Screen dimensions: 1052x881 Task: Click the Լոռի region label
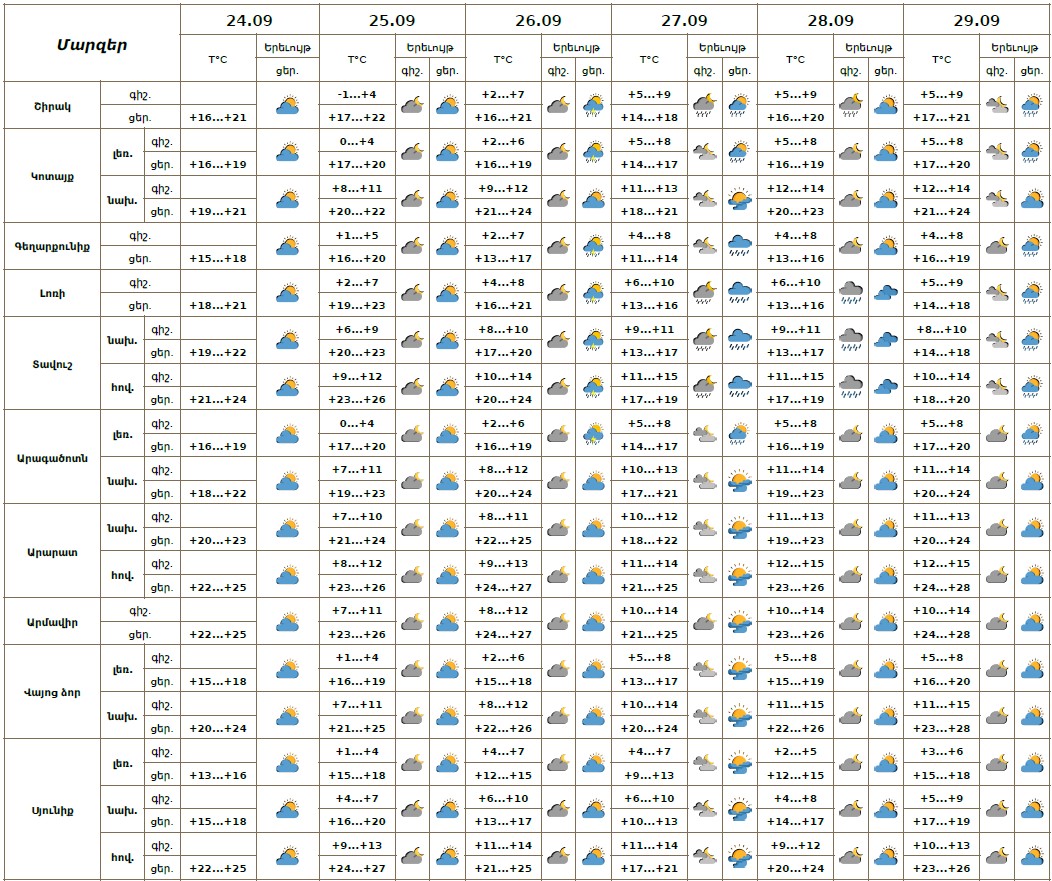(x=53, y=293)
